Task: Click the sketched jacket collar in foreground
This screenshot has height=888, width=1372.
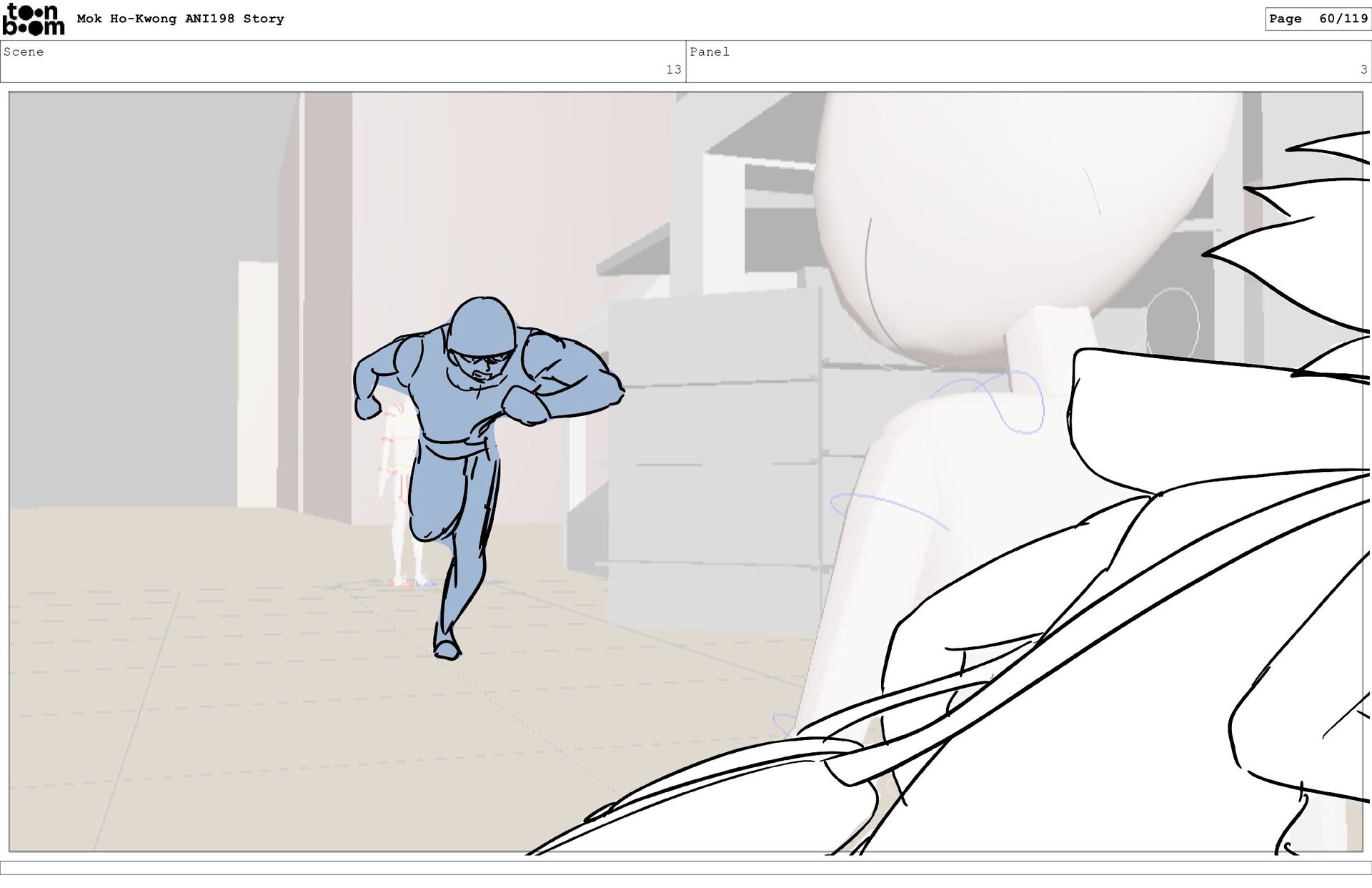Action: [x=1215, y=422]
